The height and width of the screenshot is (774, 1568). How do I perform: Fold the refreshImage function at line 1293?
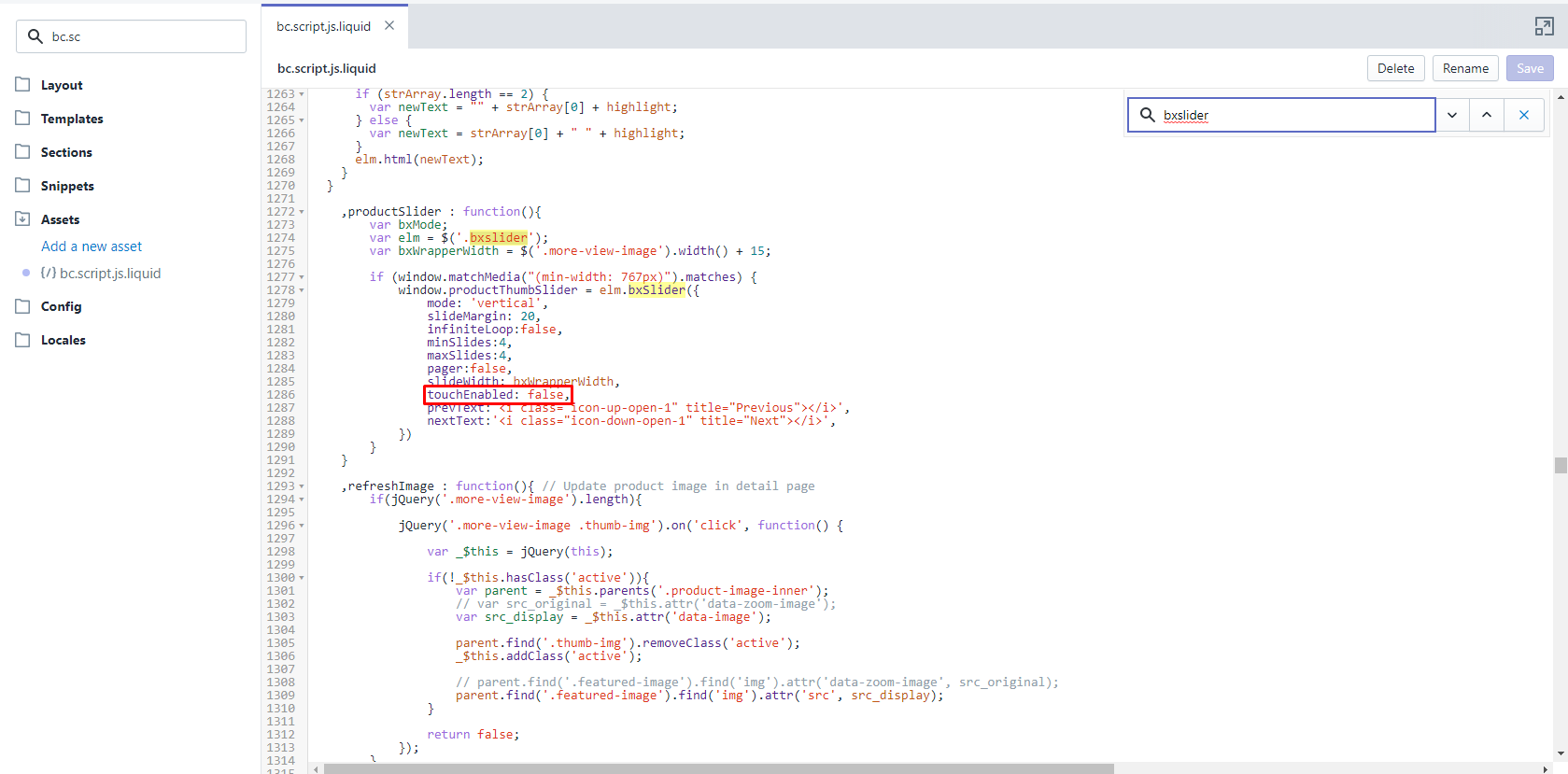click(302, 486)
